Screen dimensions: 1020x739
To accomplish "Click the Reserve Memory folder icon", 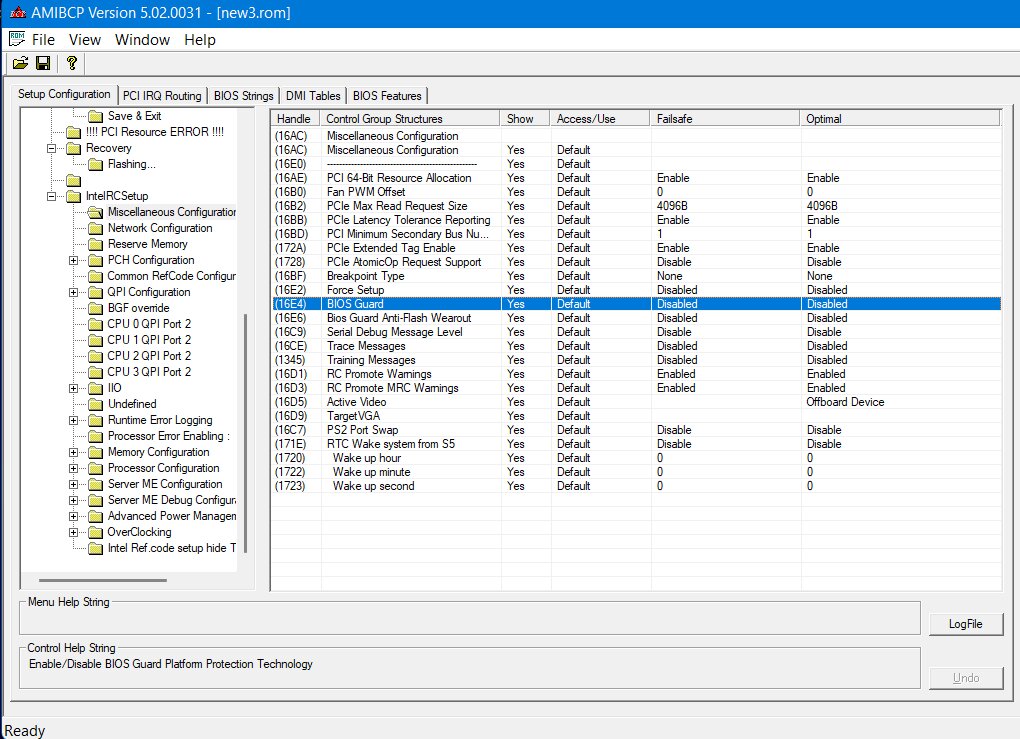I will tap(96, 245).
